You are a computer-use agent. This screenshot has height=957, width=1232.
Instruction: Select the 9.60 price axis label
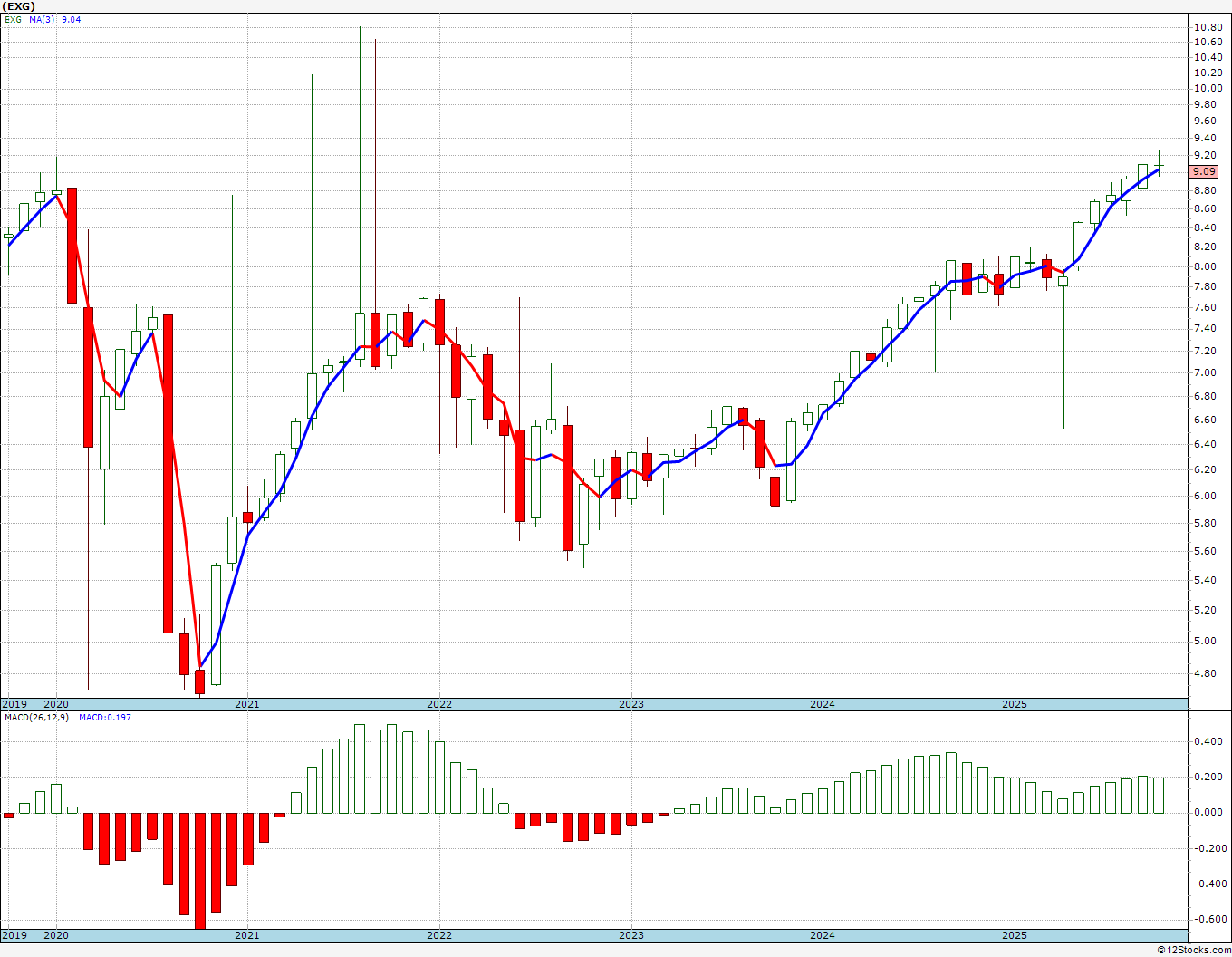point(1205,121)
